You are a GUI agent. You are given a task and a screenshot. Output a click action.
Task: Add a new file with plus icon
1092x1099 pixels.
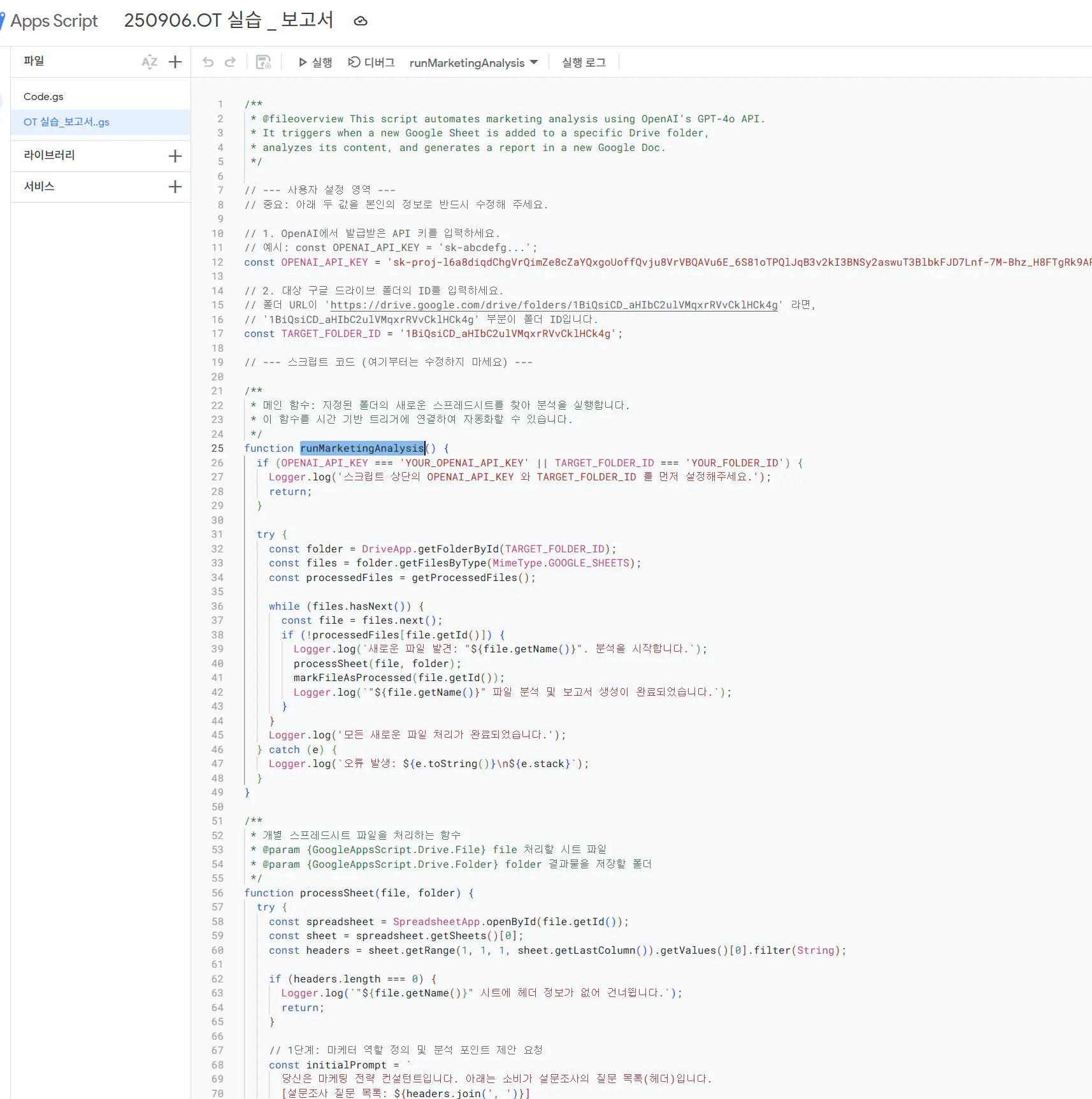point(175,62)
